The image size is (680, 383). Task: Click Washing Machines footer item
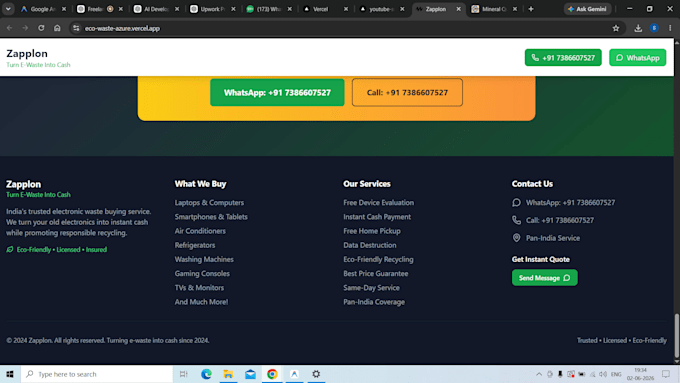[x=204, y=259]
